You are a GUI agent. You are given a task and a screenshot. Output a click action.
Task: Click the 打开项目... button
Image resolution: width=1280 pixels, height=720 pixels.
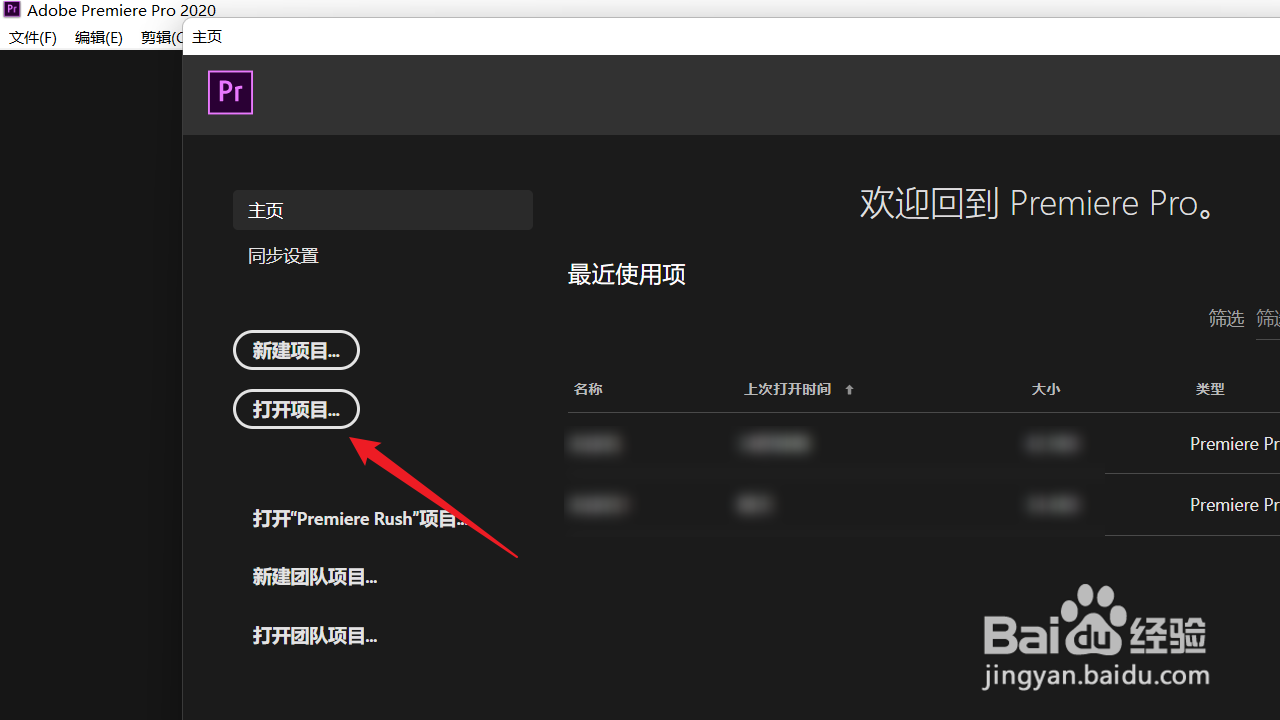296,409
